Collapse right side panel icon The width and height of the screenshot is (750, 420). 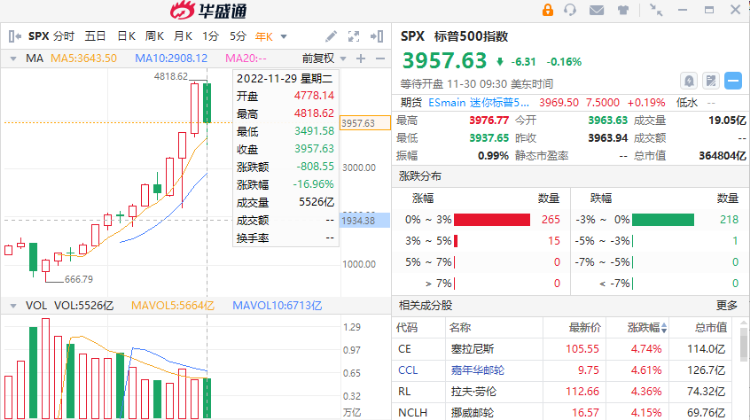pos(377,36)
